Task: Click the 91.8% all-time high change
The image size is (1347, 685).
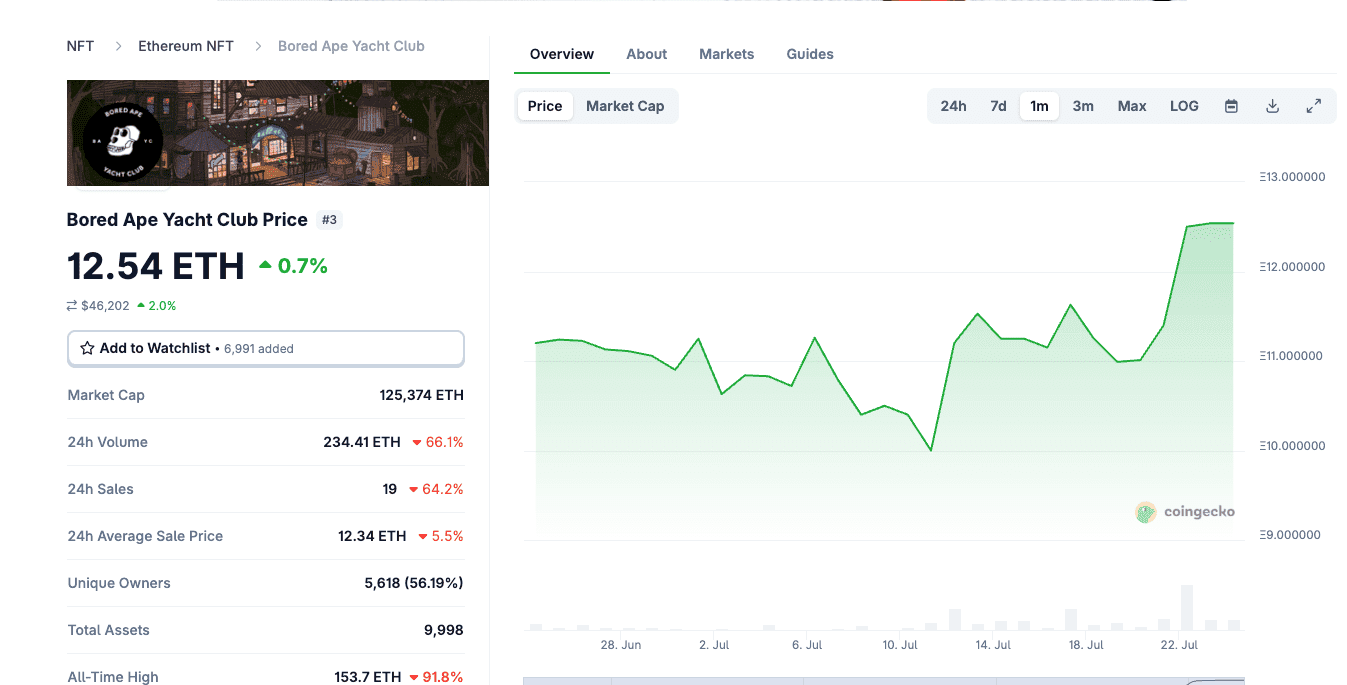Action: 437,677
